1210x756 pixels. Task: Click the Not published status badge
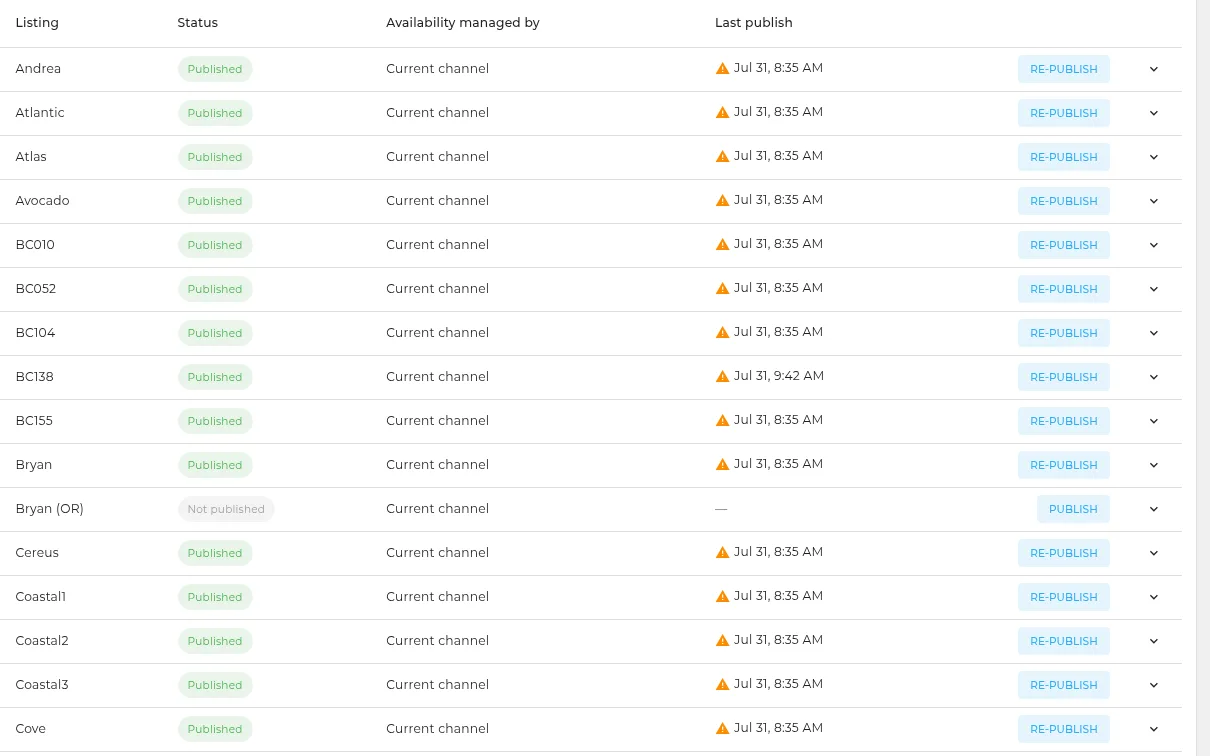(x=226, y=509)
